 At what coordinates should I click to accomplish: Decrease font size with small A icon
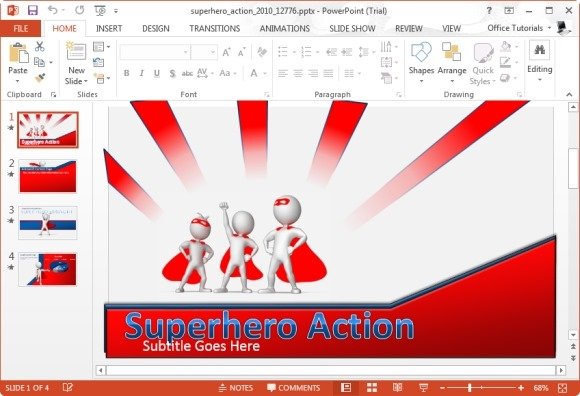[242, 53]
